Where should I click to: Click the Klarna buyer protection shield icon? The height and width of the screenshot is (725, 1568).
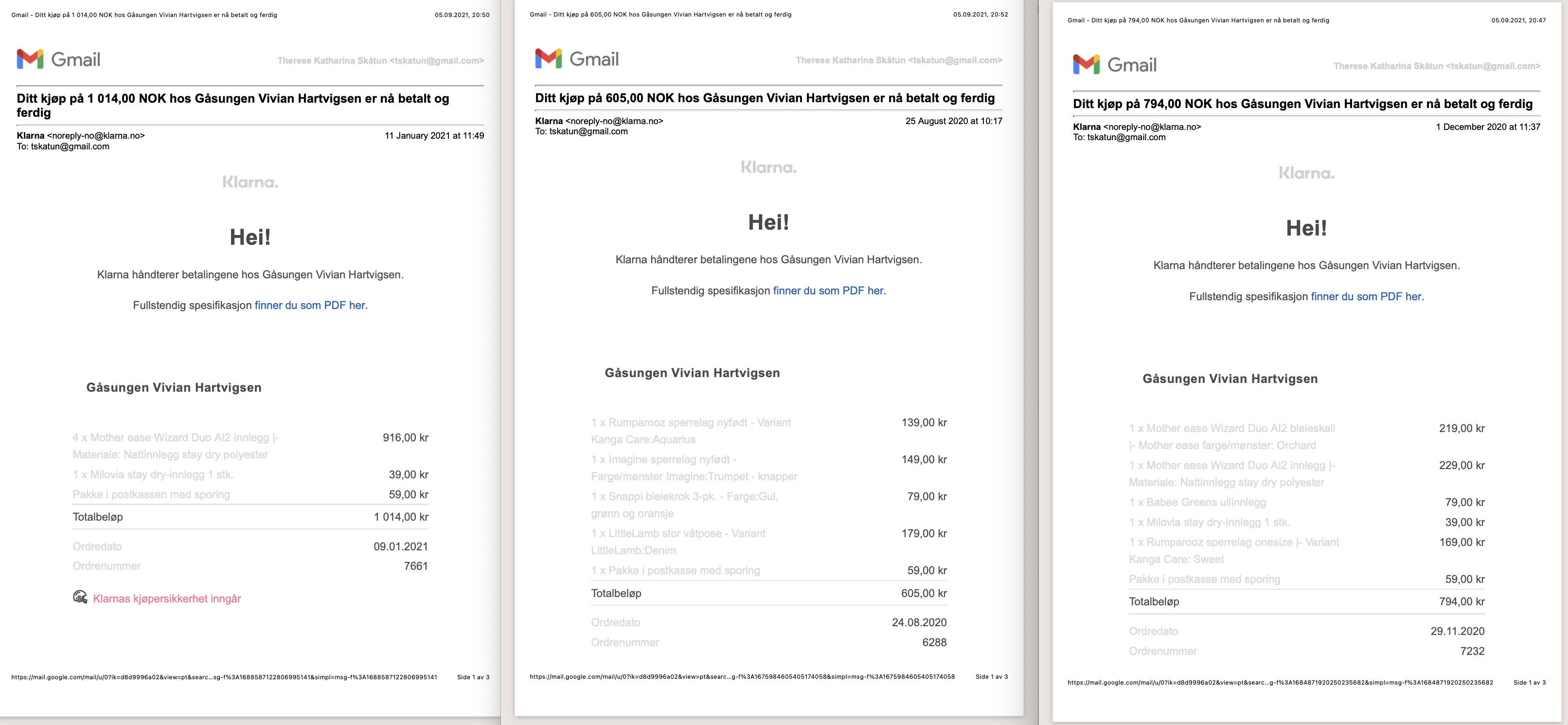point(80,597)
